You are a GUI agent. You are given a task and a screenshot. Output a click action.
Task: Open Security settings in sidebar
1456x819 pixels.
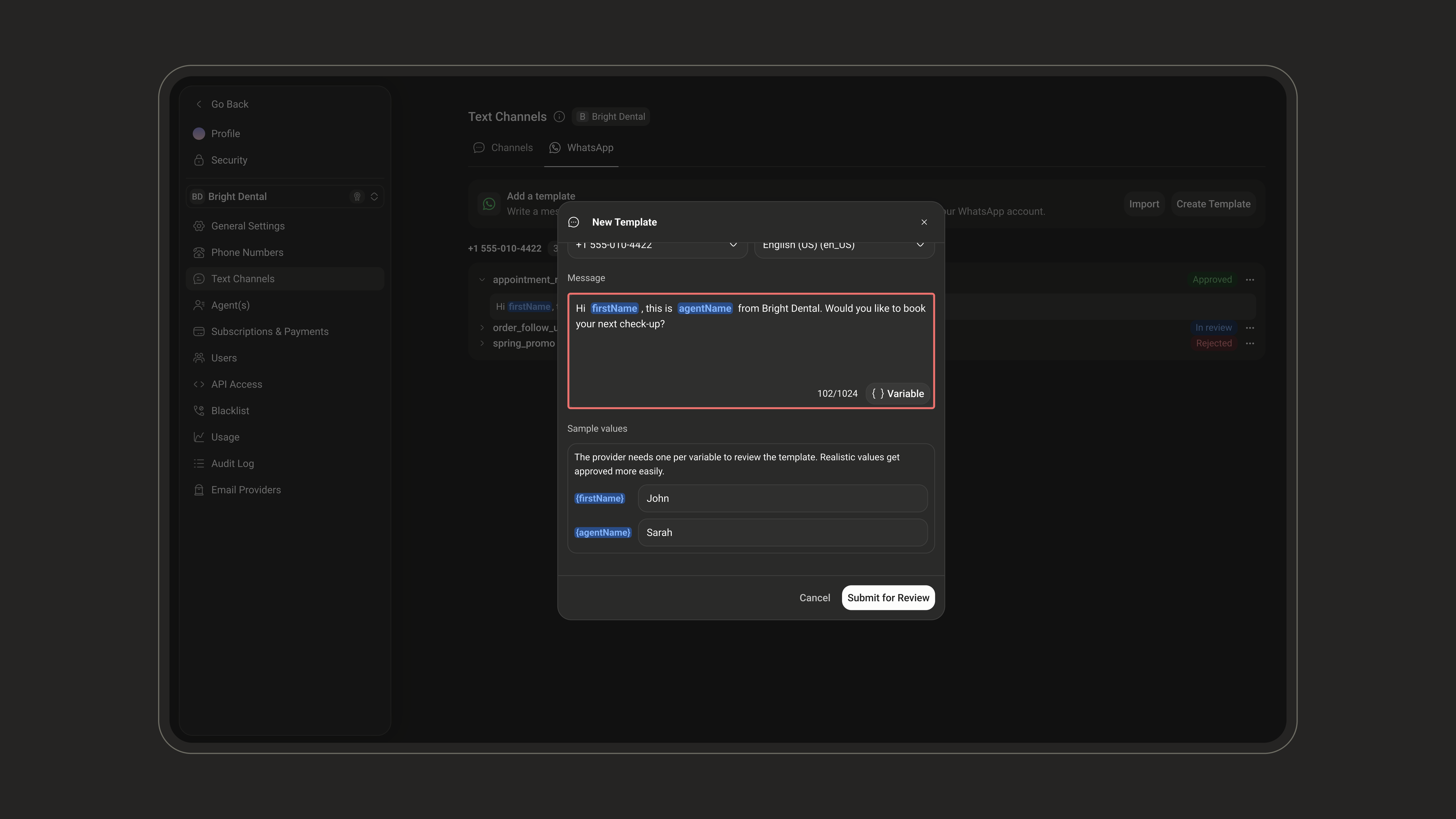[x=285, y=160]
